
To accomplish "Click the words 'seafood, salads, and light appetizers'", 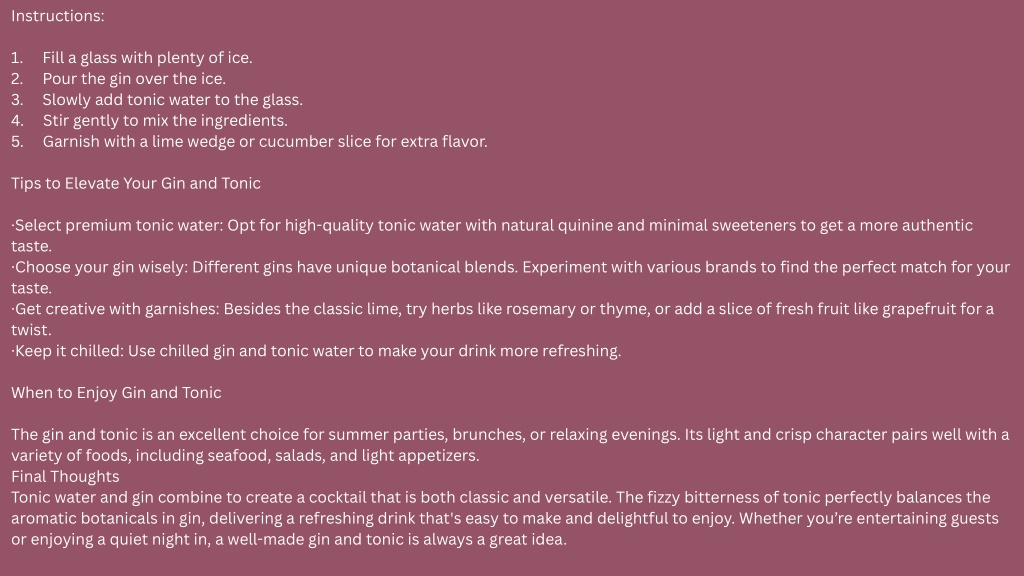I will coord(344,456).
